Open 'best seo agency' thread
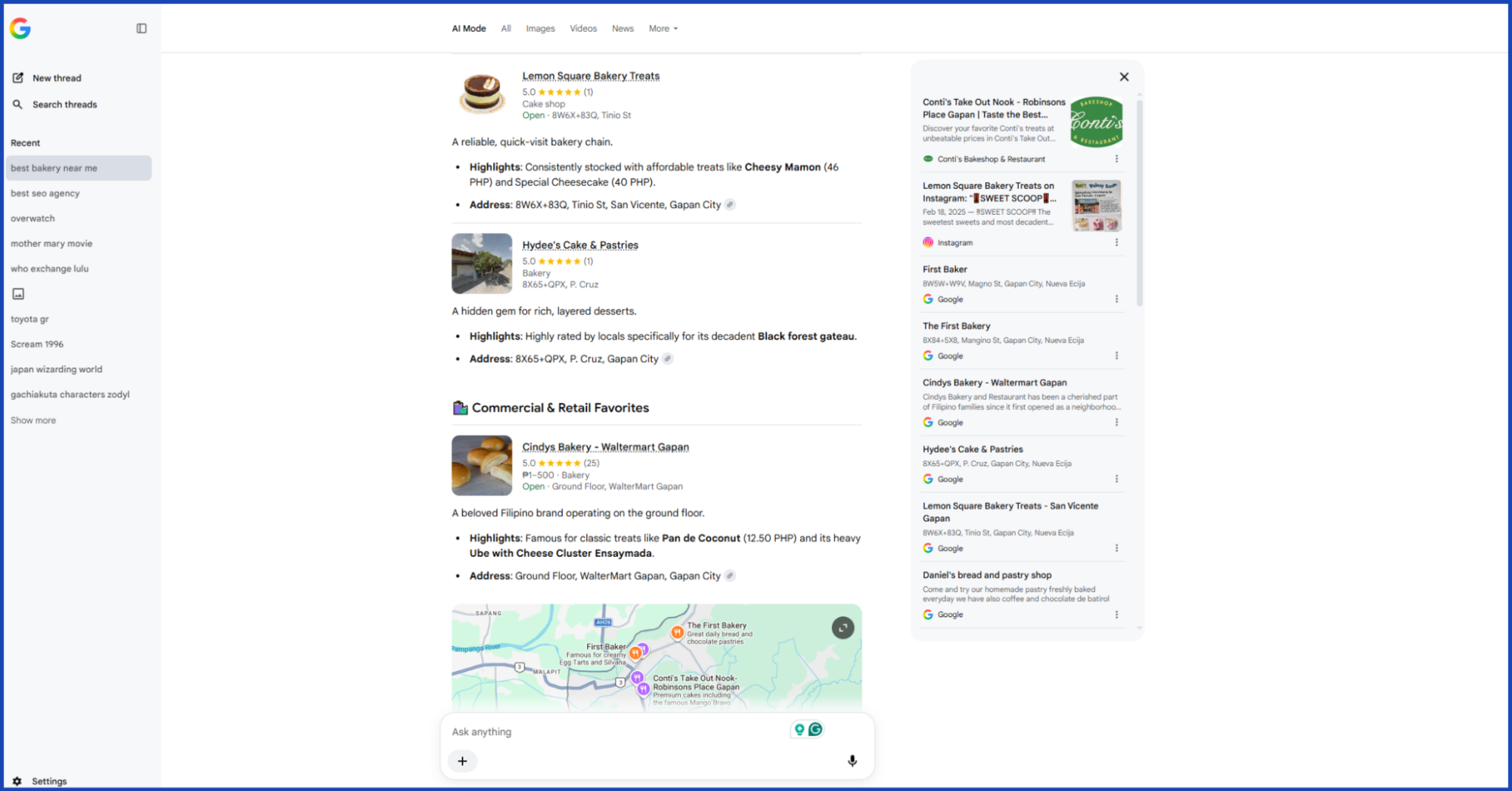Screen dimensions: 1512x792 [x=45, y=193]
